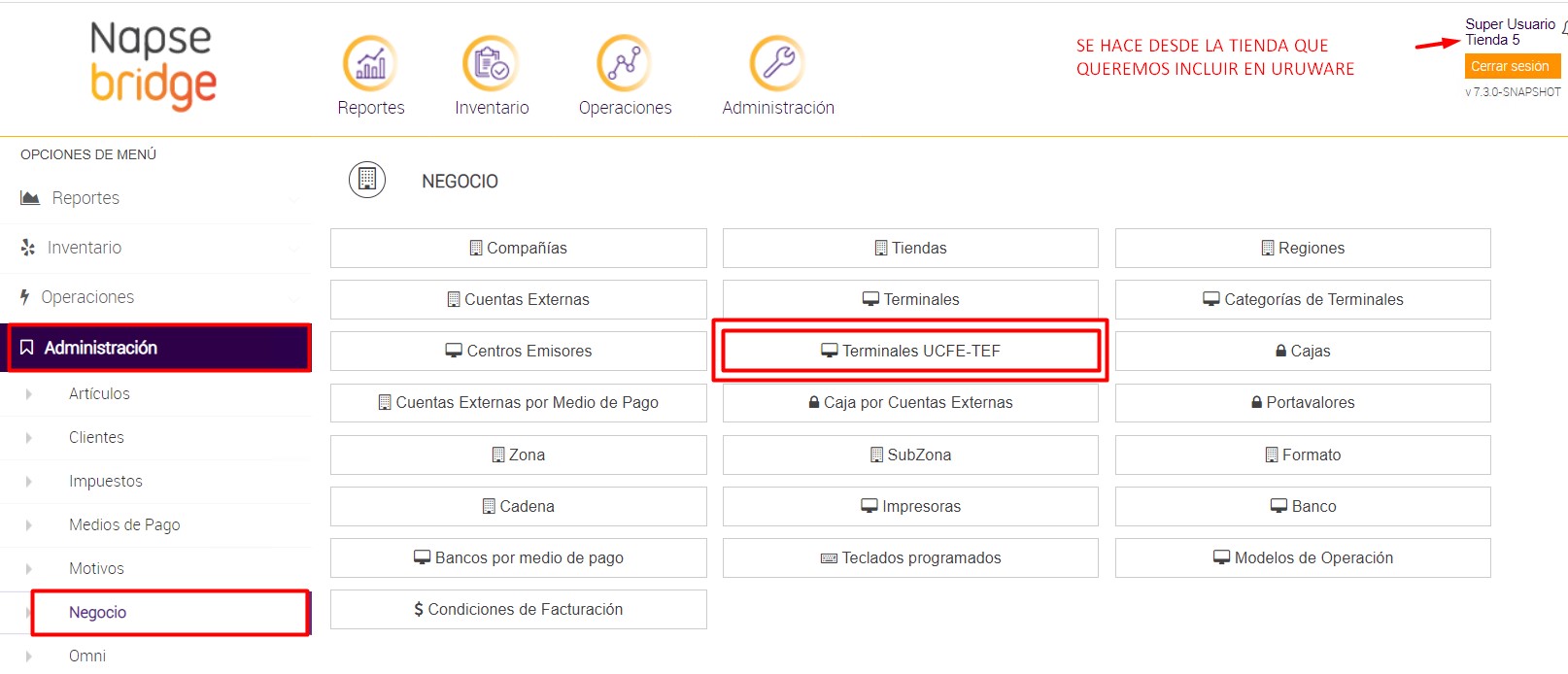The image size is (1568, 674).
Task: Click the Reportes area chart sidebar icon
Action: pyautogui.click(x=30, y=198)
